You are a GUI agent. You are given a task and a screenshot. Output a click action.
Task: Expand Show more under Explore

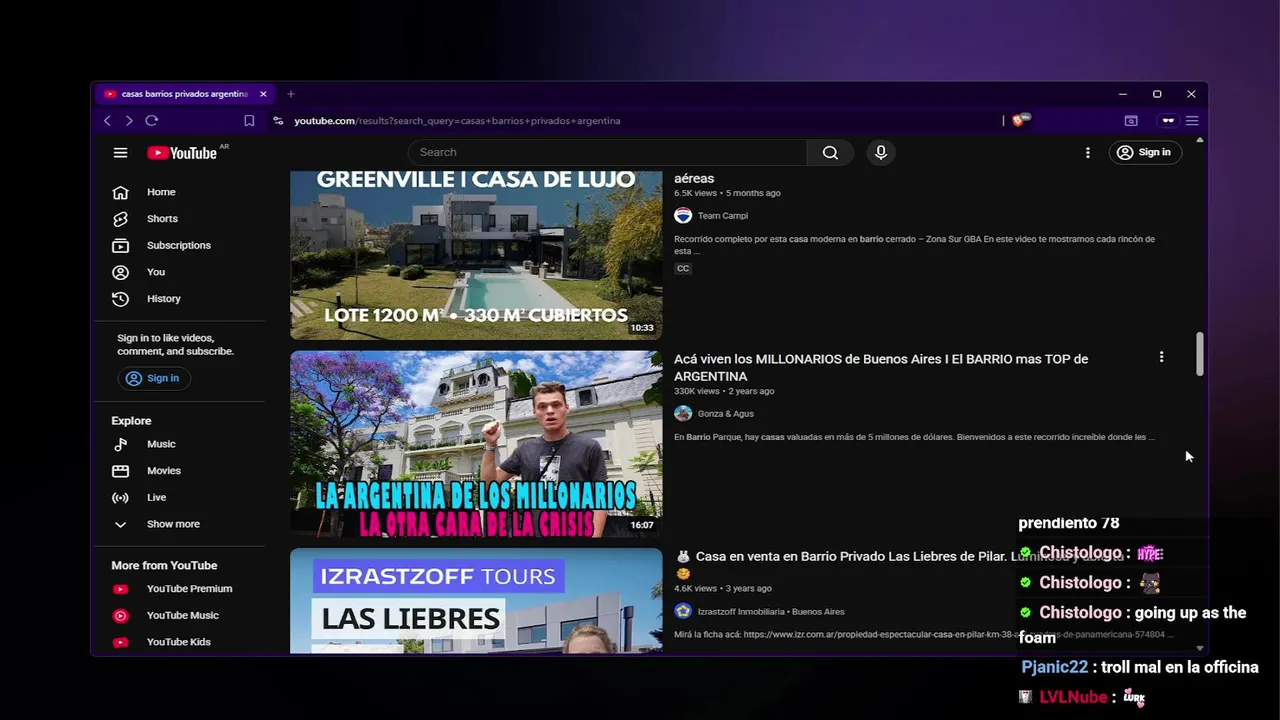pyautogui.click(x=180, y=524)
